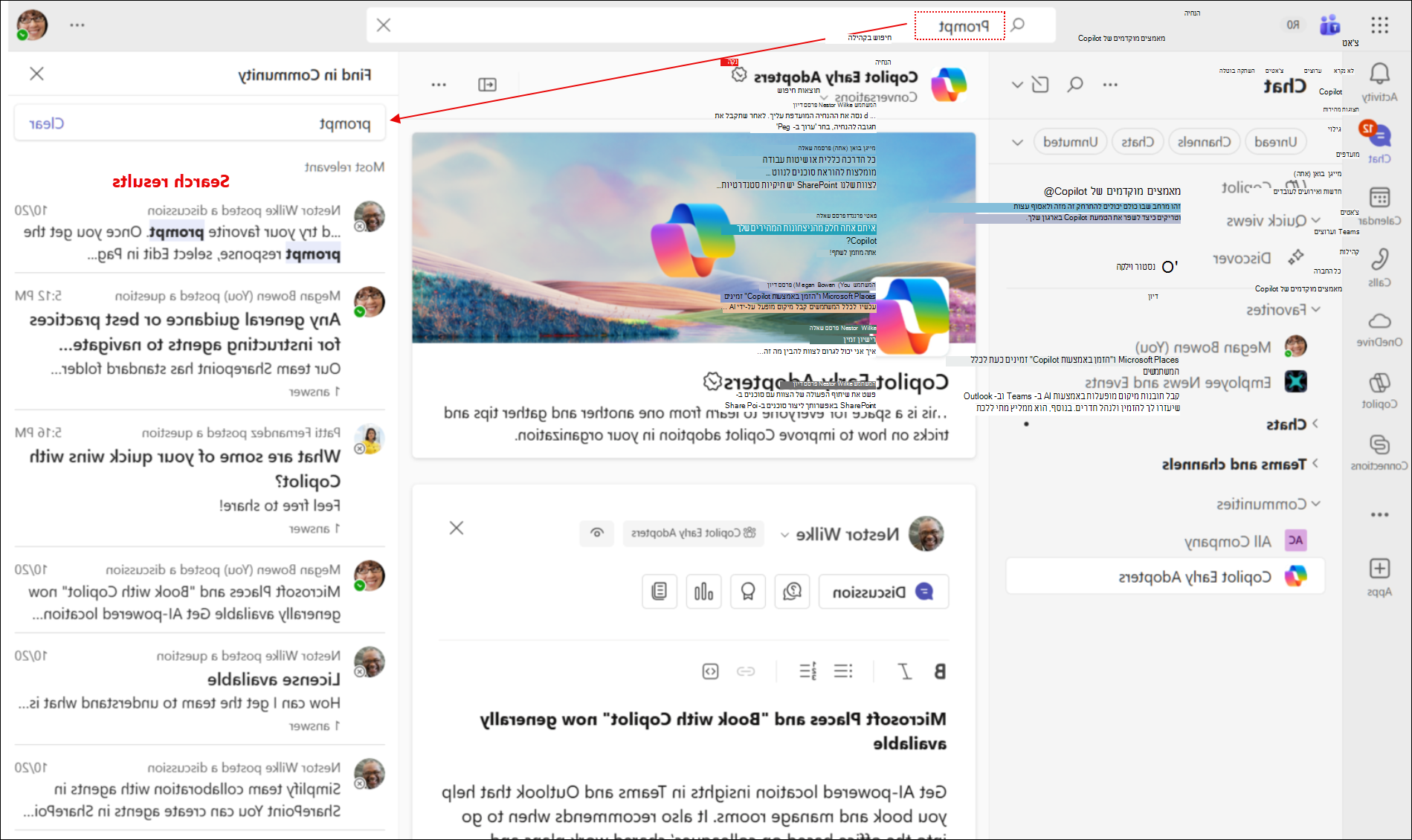Choose the Question post type icon
This screenshot has height=840, width=1412.
point(792,592)
